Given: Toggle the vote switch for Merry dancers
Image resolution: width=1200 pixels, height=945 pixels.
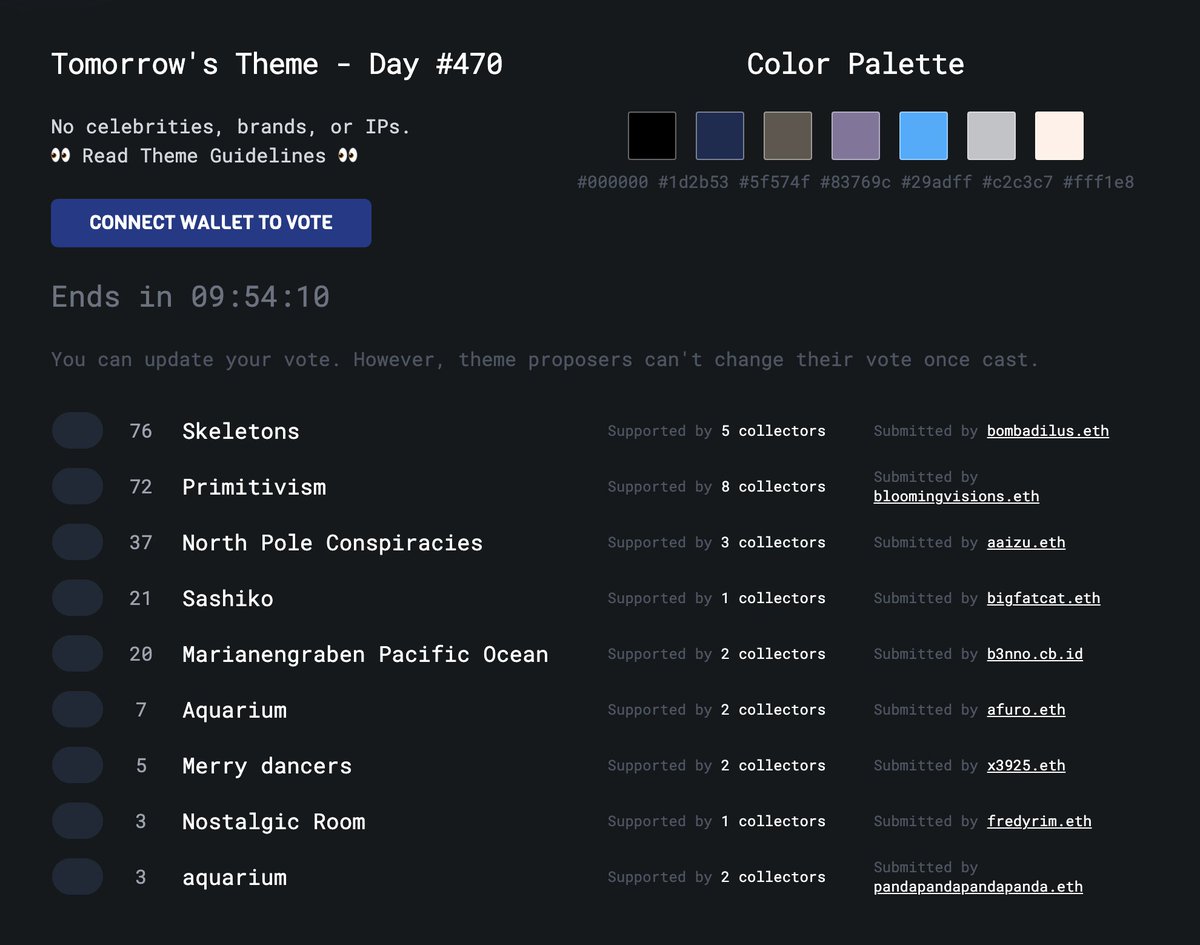Looking at the screenshot, I should coord(77,766).
